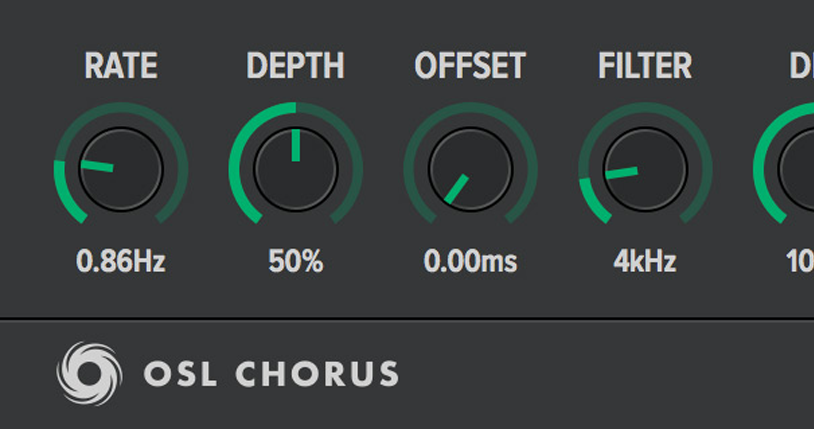The image size is (814, 429).
Task: Click the Offset knob dial
Action: click(470, 168)
